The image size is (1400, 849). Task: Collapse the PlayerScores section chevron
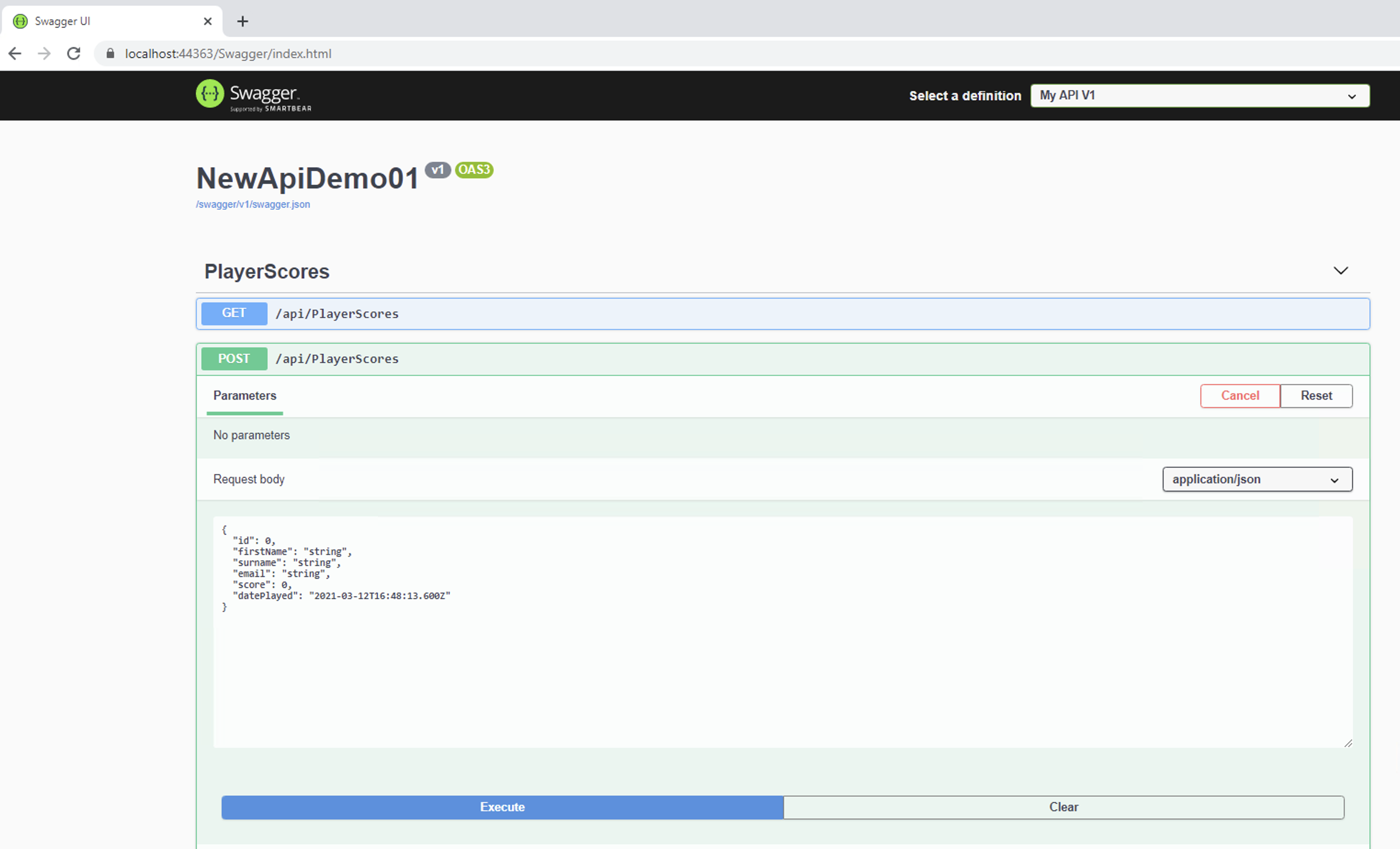[1340, 271]
